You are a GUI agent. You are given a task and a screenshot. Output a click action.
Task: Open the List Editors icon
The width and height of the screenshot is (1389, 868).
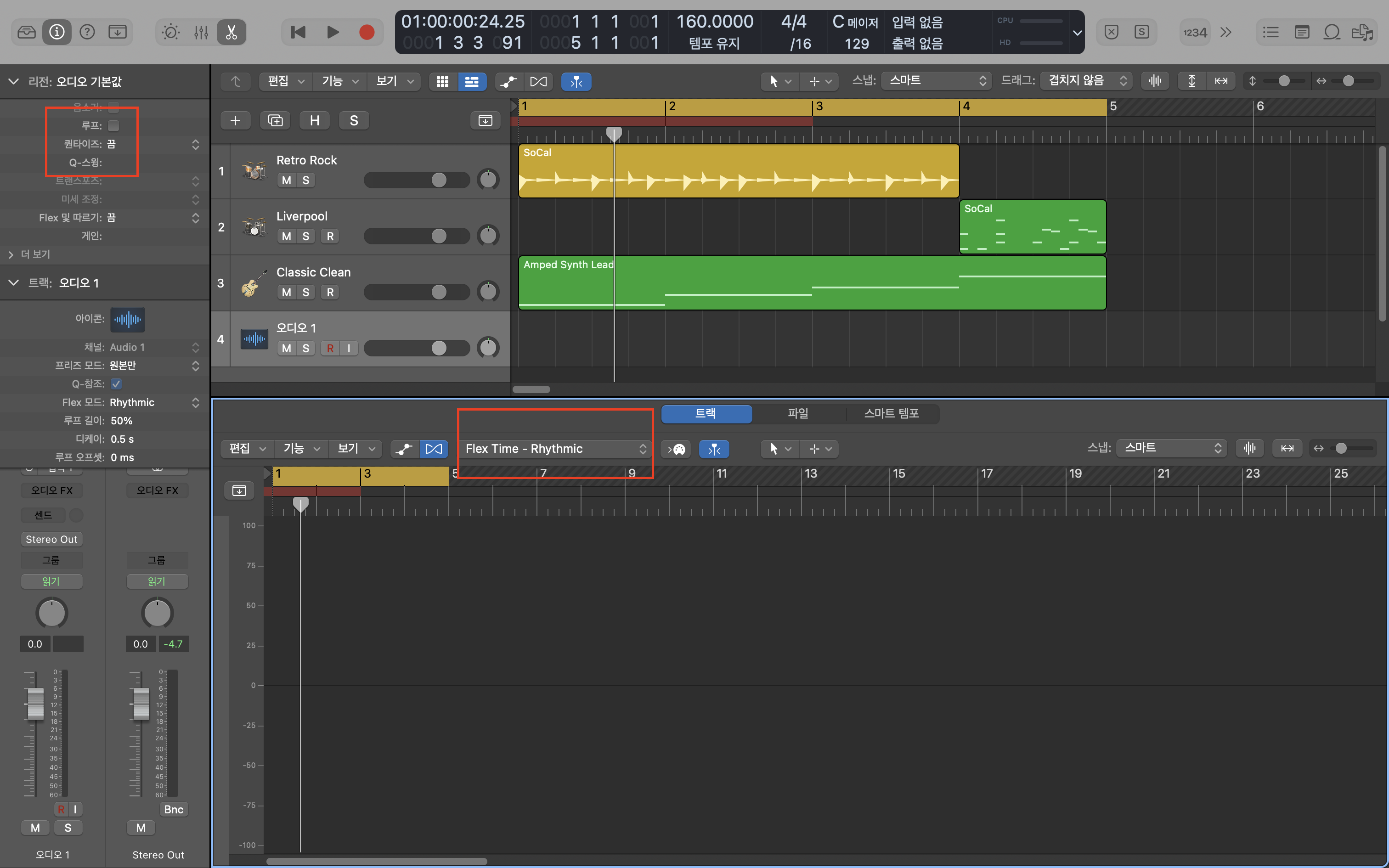coord(1271,32)
